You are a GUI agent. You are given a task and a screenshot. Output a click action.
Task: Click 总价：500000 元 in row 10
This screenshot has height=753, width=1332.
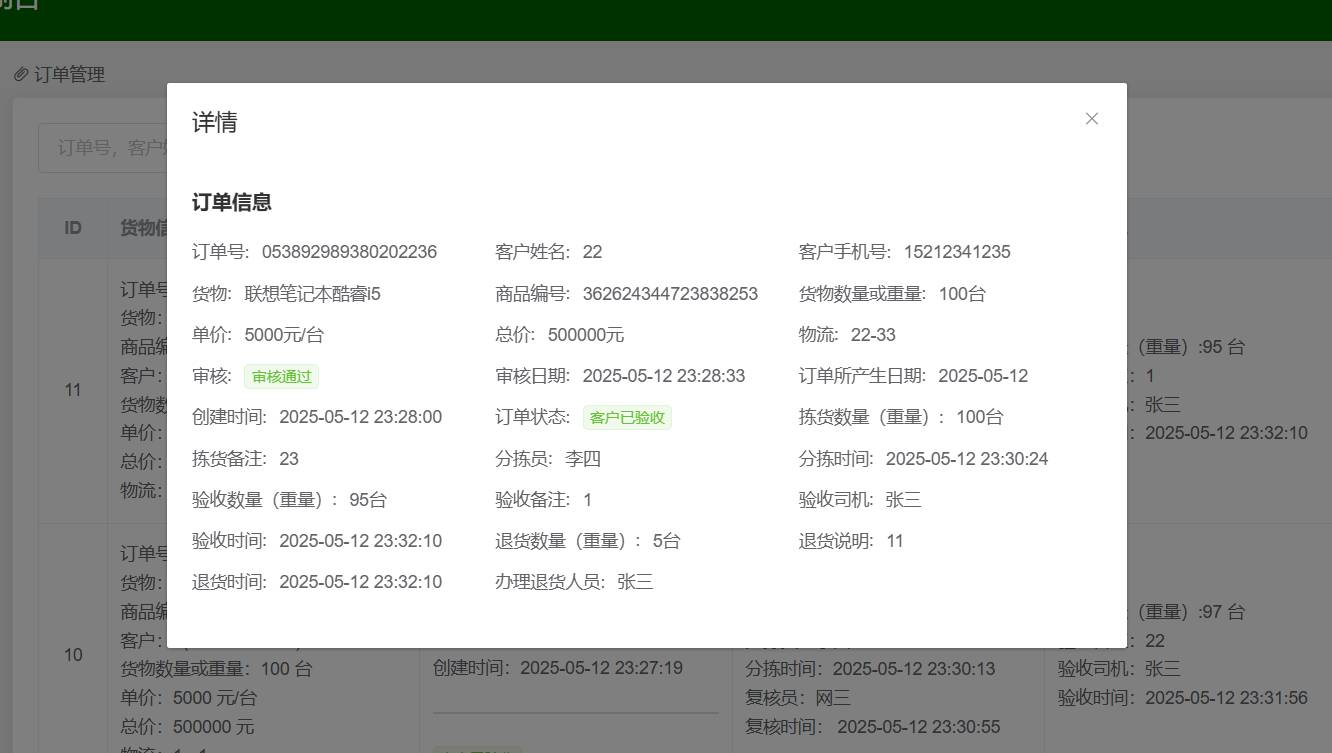click(188, 727)
